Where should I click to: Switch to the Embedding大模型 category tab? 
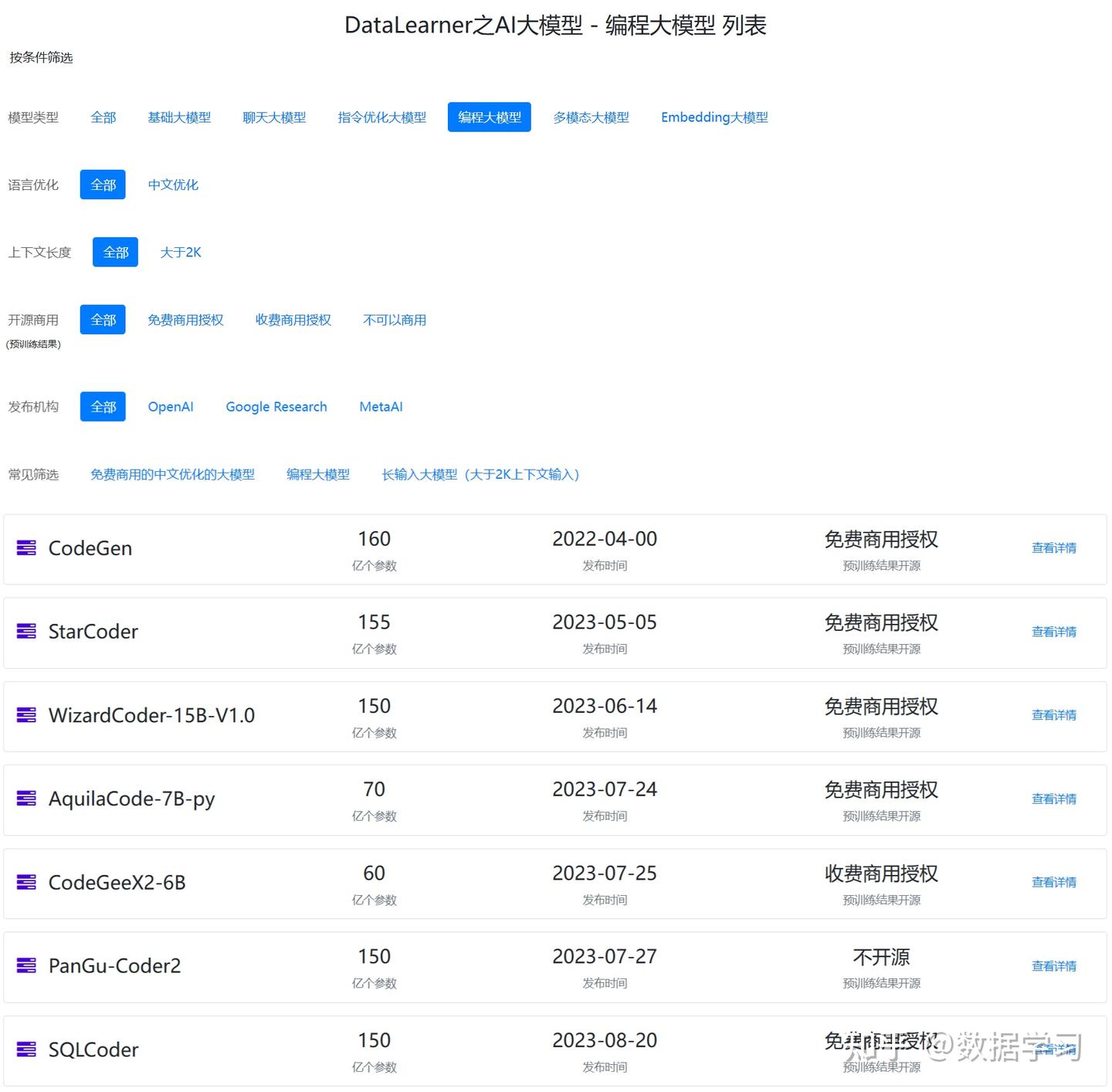[x=714, y=117]
